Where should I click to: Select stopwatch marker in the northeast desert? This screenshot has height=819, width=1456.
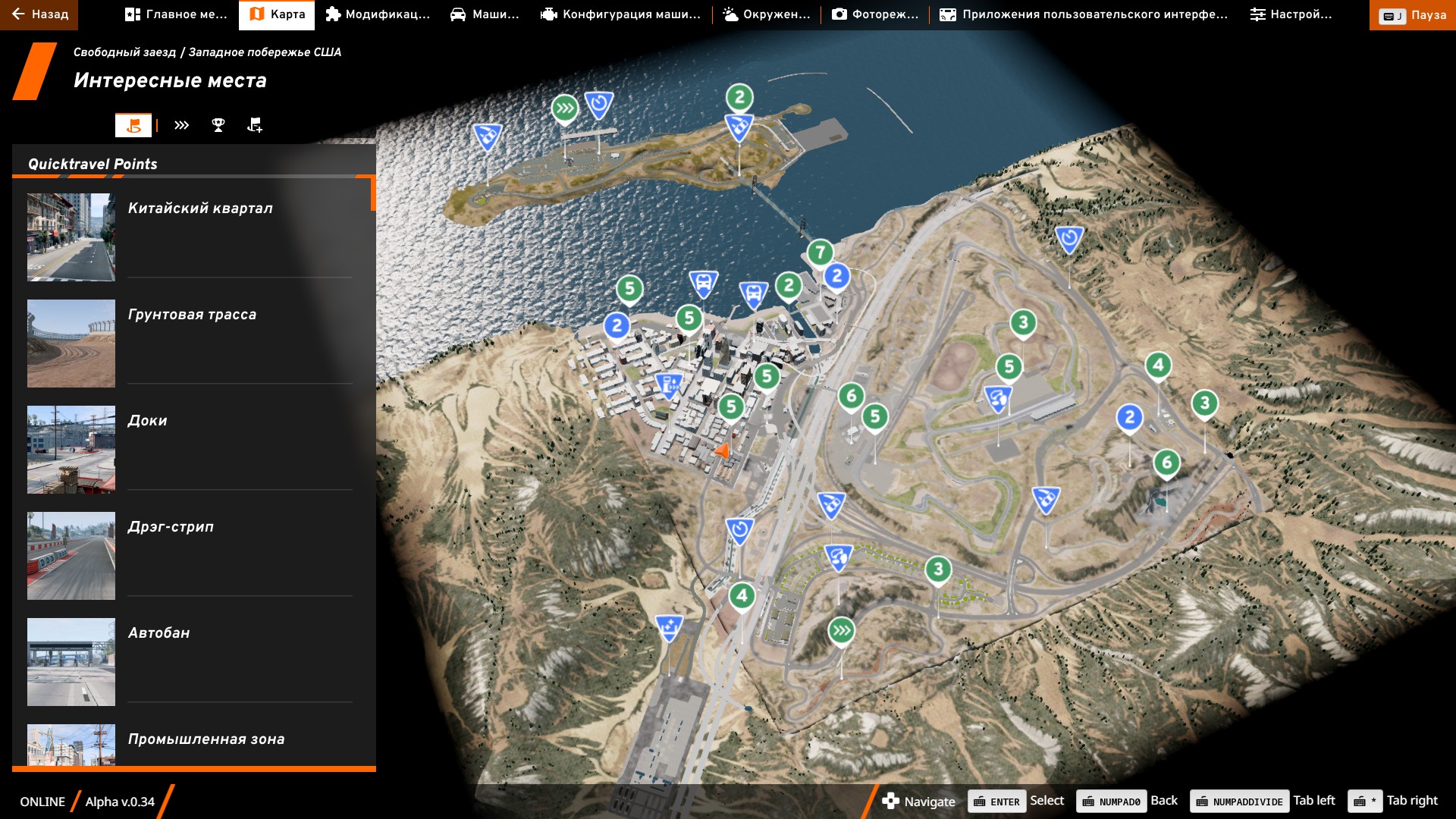coord(1069,240)
